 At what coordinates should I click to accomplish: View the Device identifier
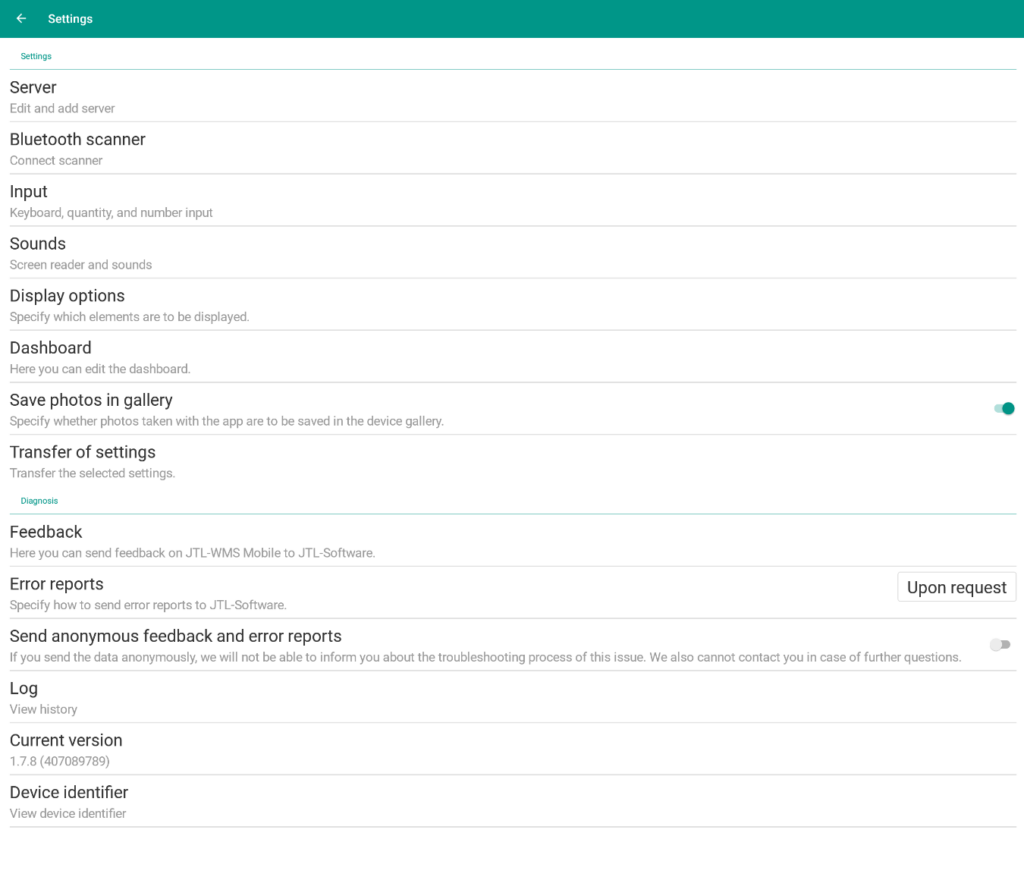pyautogui.click(x=69, y=792)
